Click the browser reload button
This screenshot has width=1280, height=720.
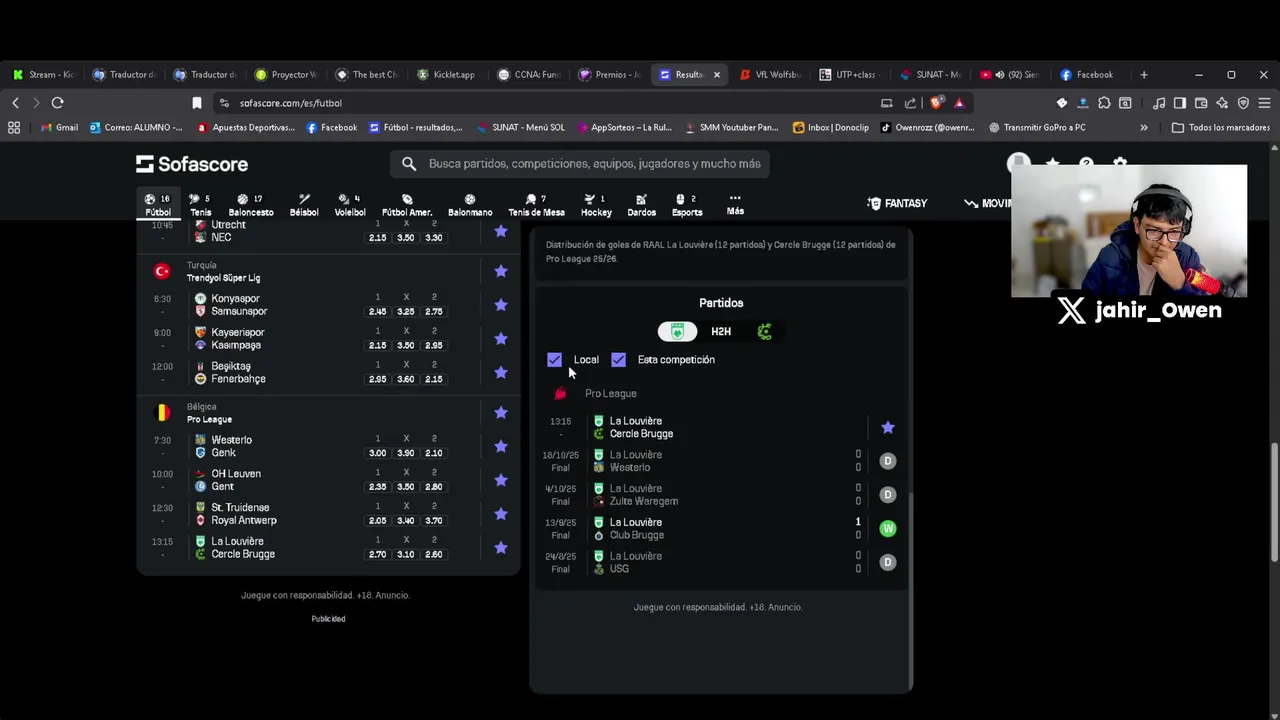point(57,103)
